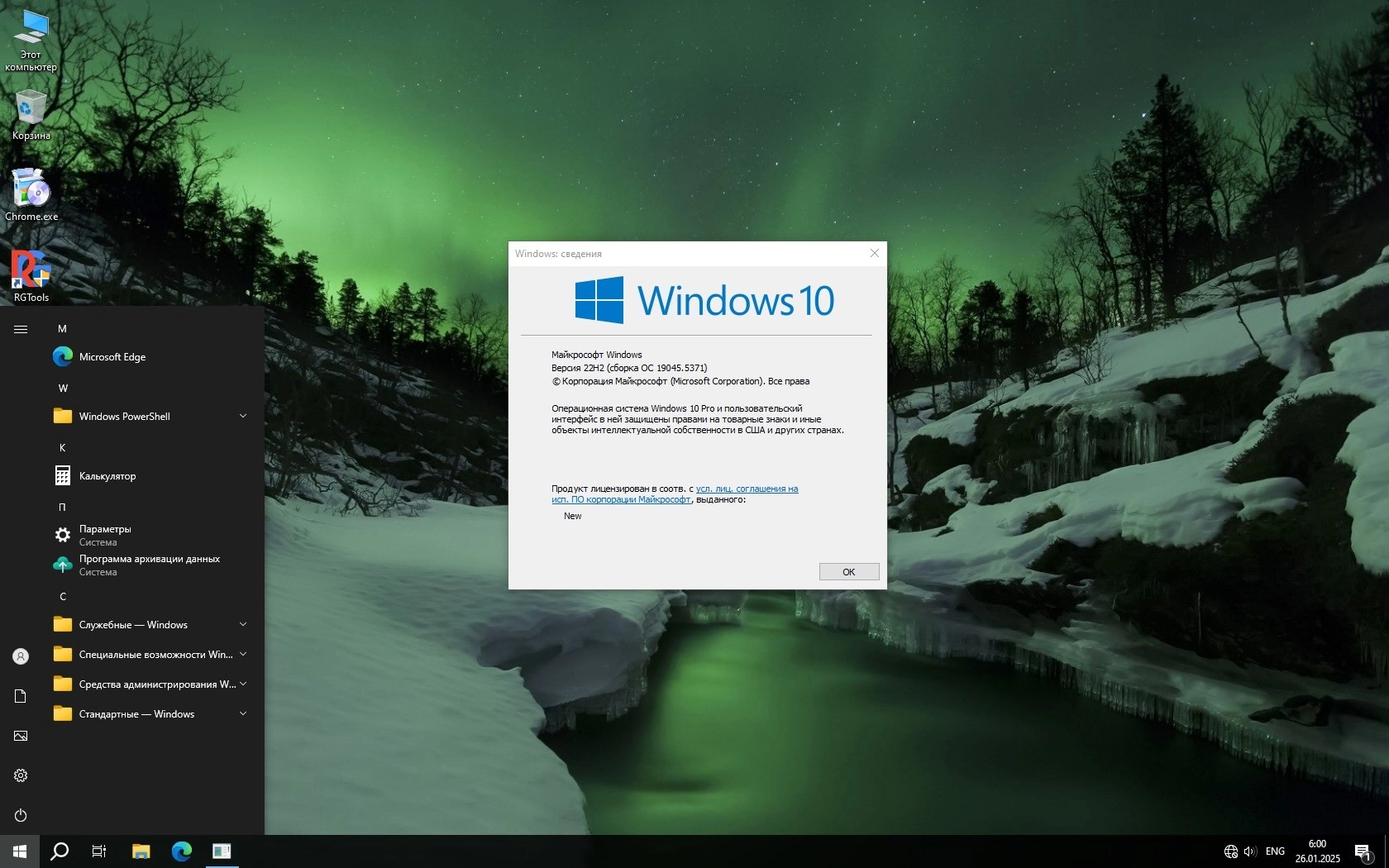Open taskbar Search magnifier
1389x868 pixels.
60,851
